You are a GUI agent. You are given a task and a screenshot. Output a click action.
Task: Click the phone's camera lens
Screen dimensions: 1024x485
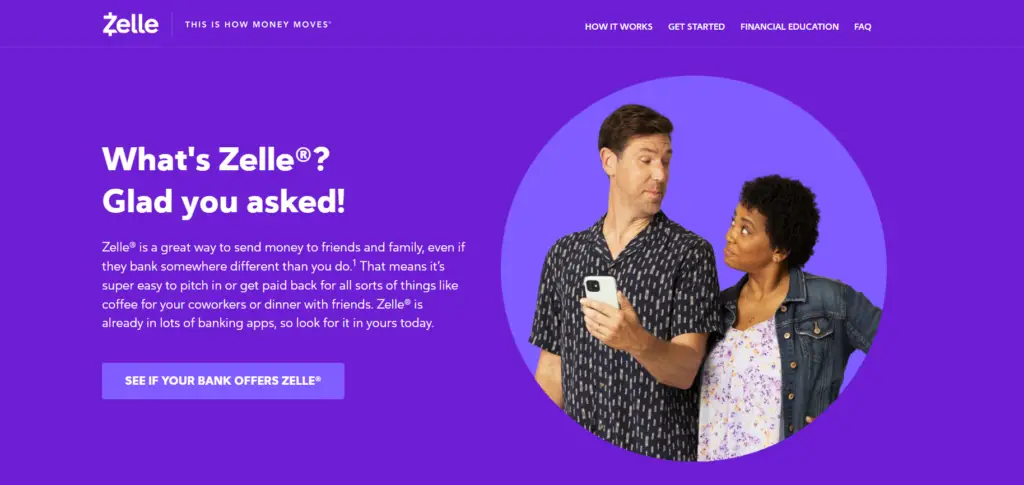click(594, 285)
